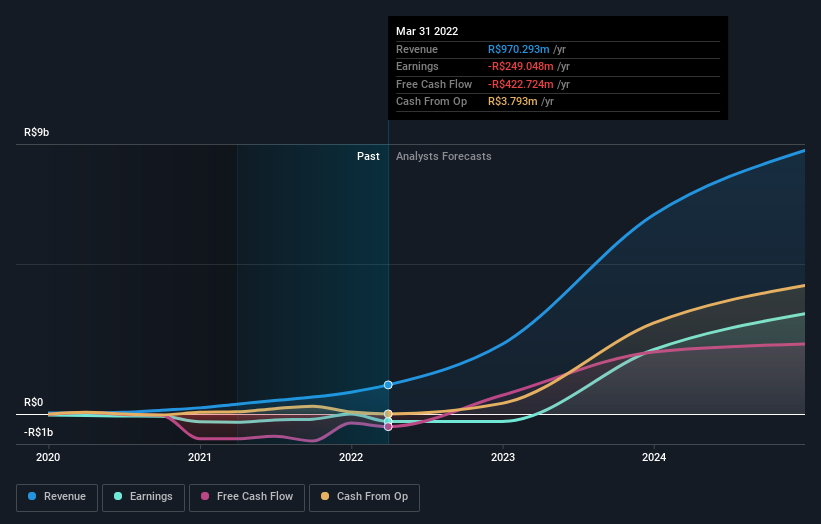Toggle the Earnings legend button
821x524 pixels.
tap(143, 497)
